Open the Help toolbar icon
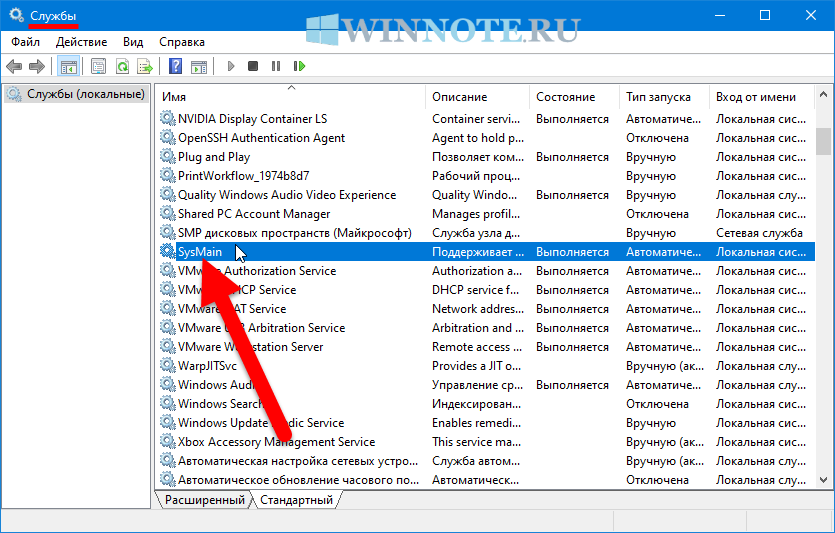Viewport: 835px width, 533px height. (175, 67)
